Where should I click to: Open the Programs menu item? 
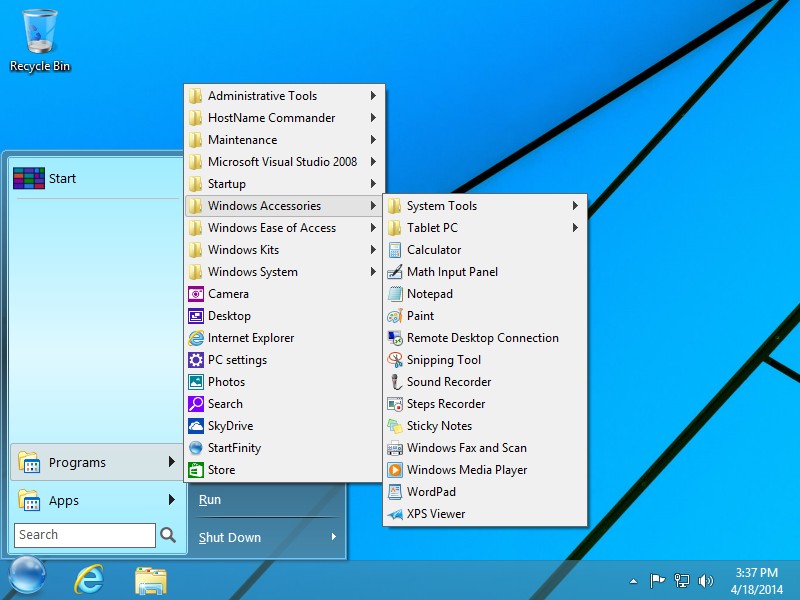[96, 462]
